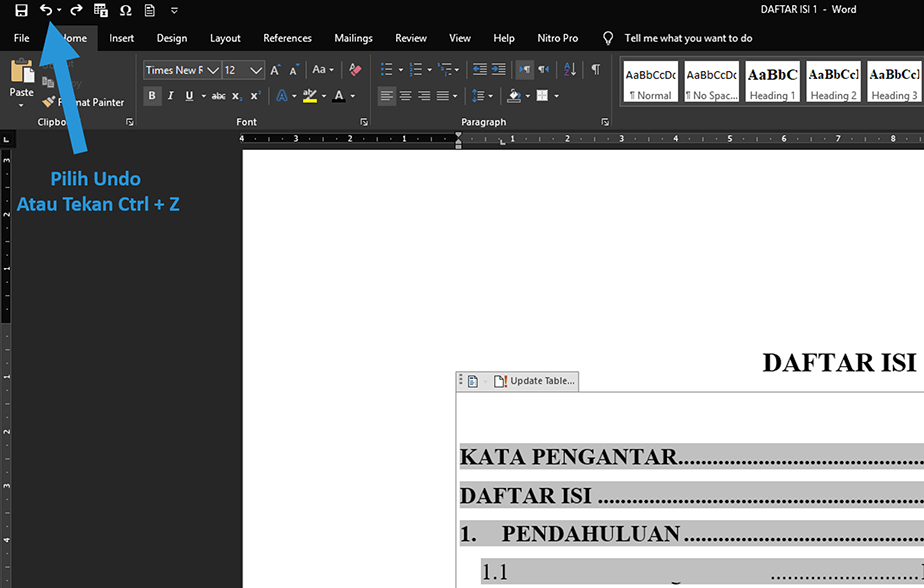Switch to the Design tab
The height and width of the screenshot is (588, 924).
pos(172,38)
